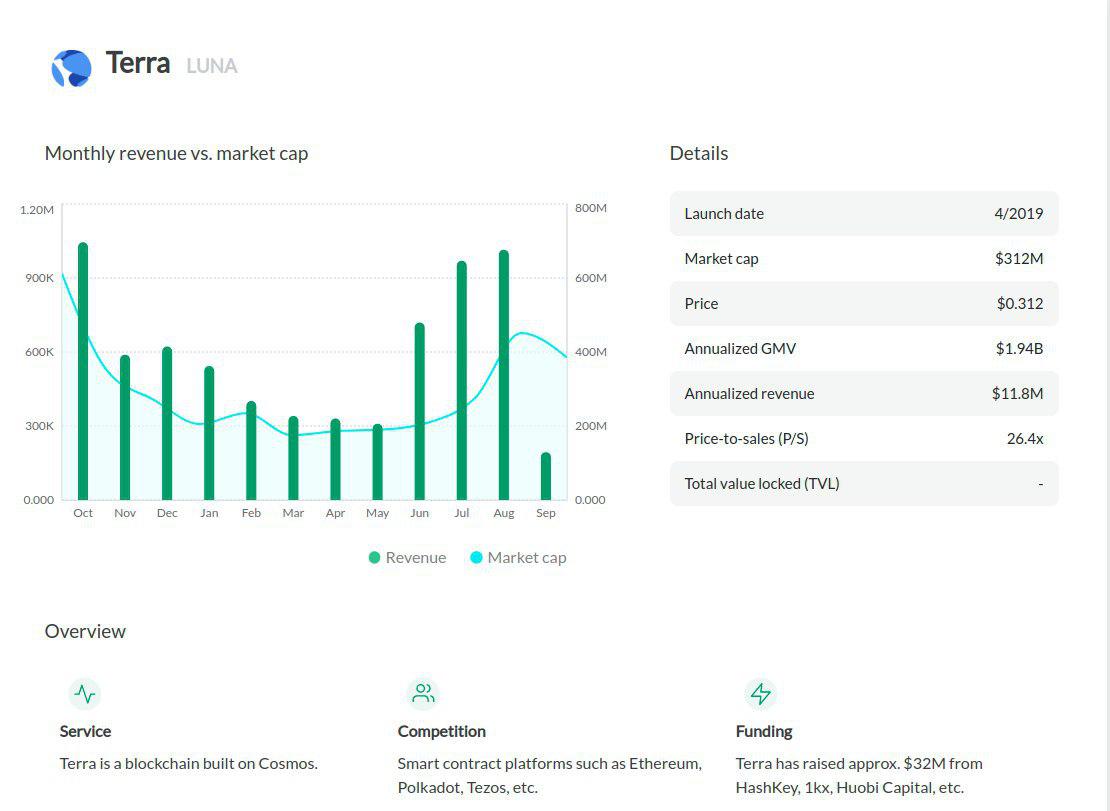Click the Overview heading

click(x=85, y=631)
